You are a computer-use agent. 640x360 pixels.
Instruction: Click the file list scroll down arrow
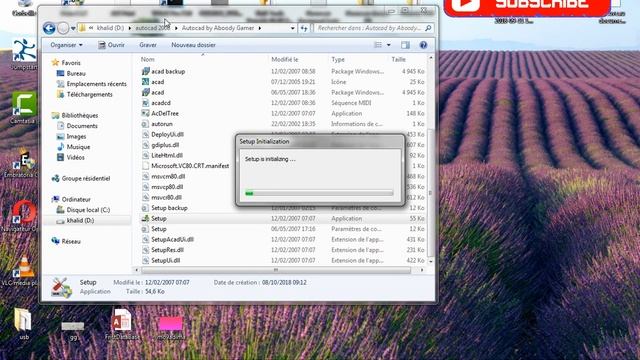(x=431, y=261)
